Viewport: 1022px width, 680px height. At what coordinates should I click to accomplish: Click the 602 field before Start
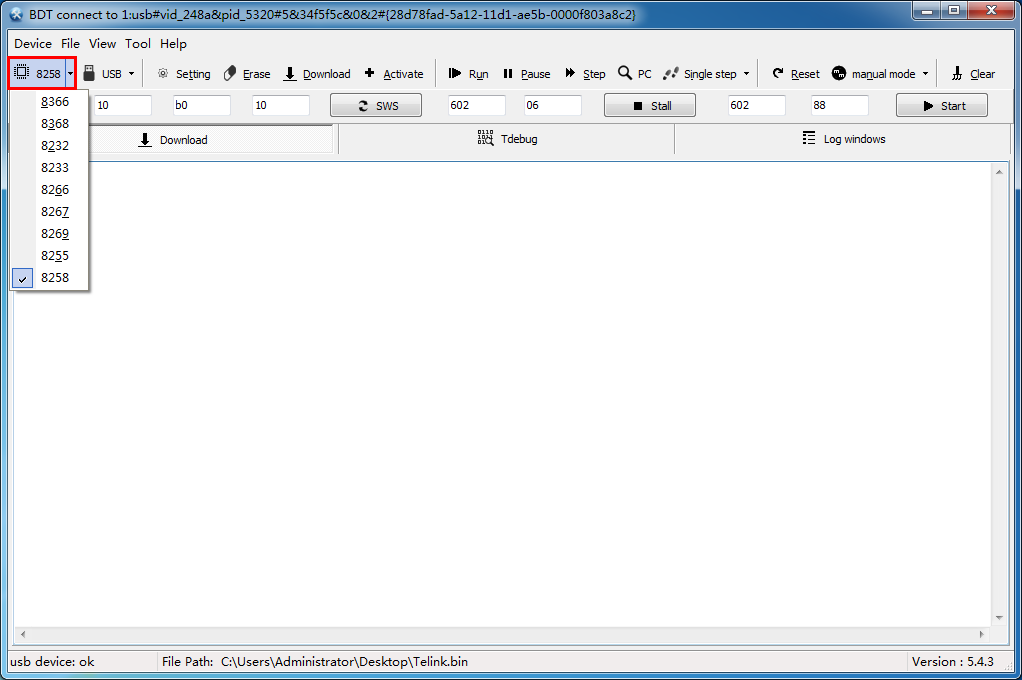coord(757,105)
